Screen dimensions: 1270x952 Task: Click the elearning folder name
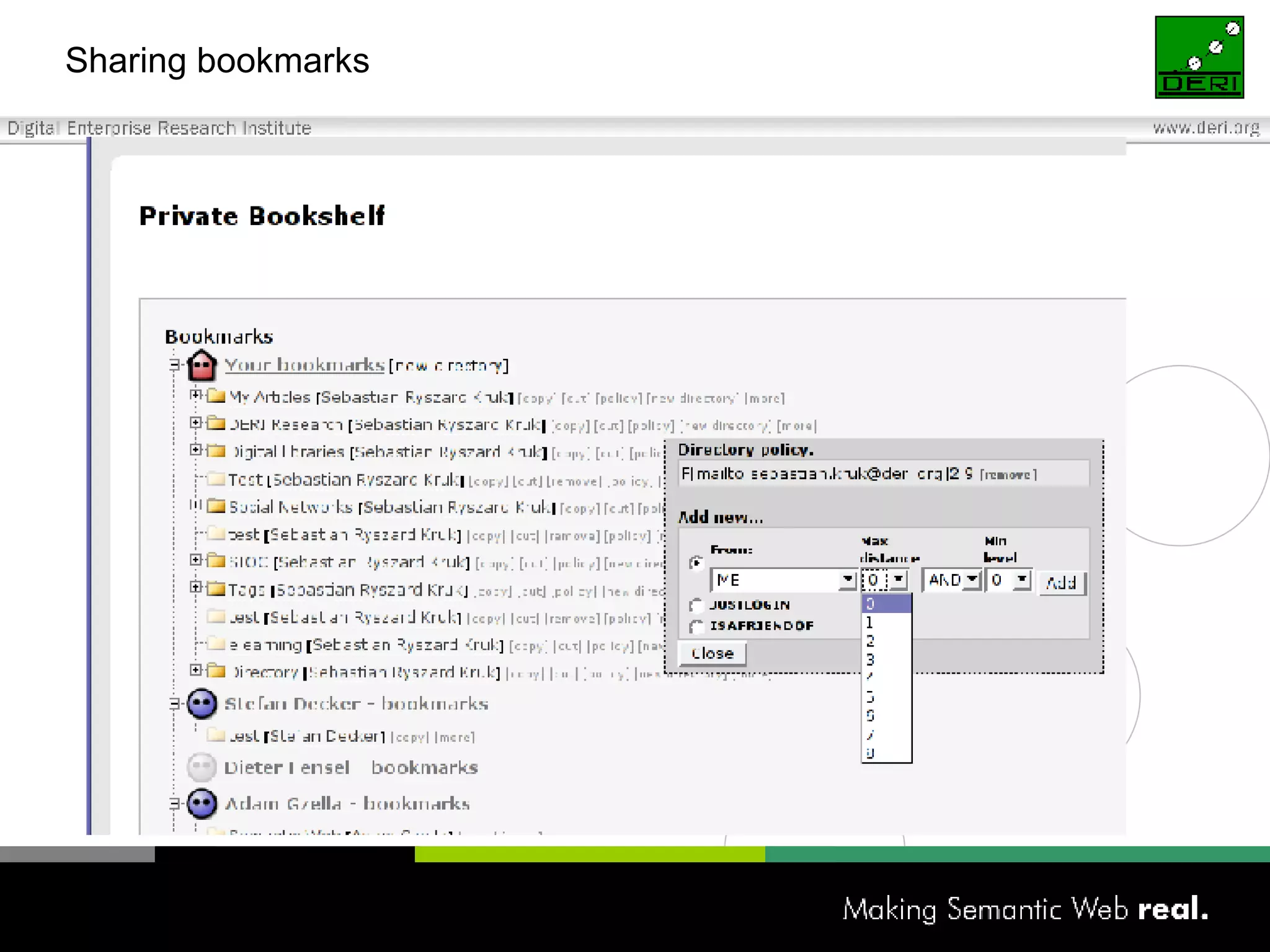click(x=265, y=645)
